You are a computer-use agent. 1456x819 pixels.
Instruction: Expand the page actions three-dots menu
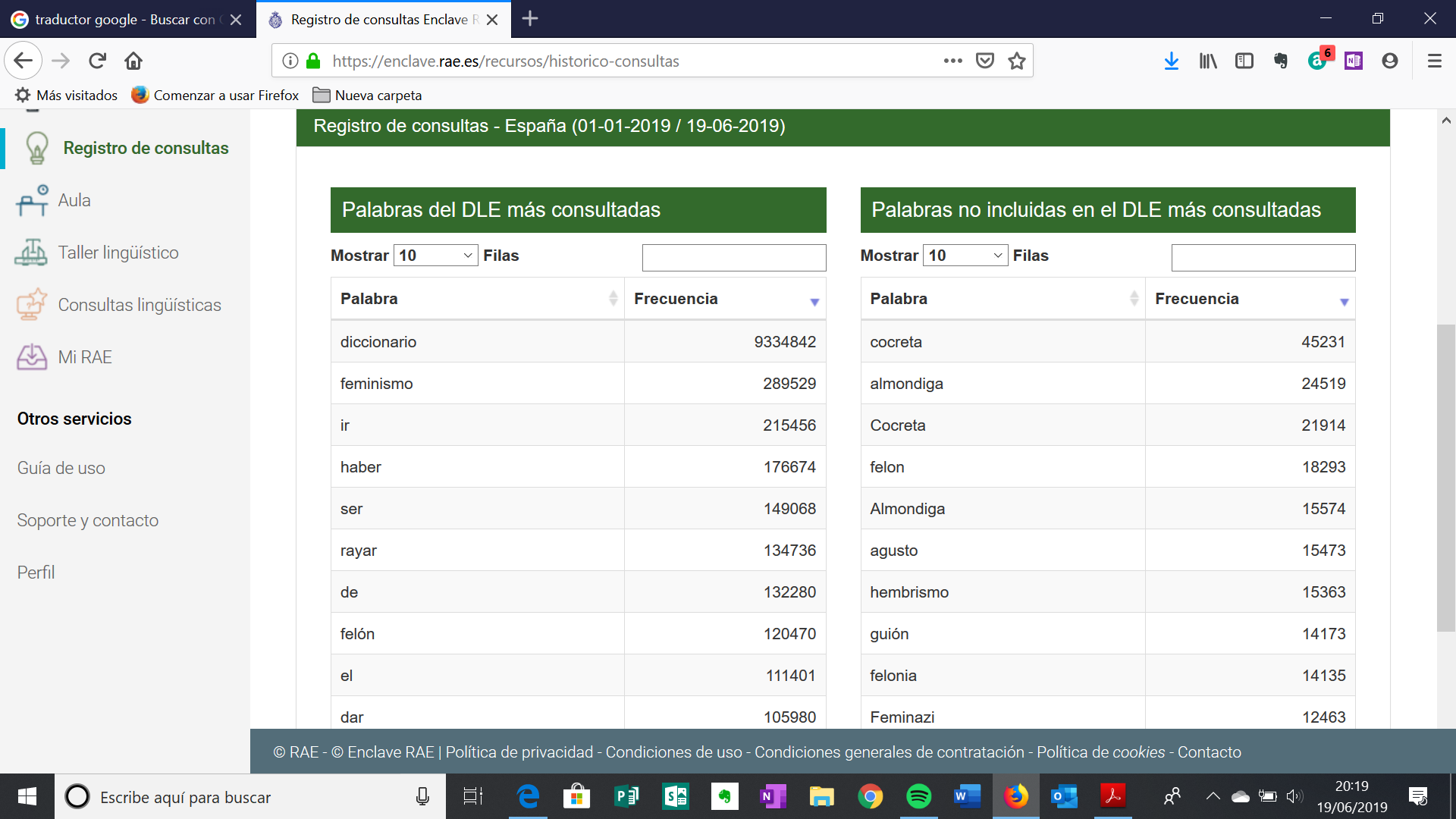click(x=952, y=61)
